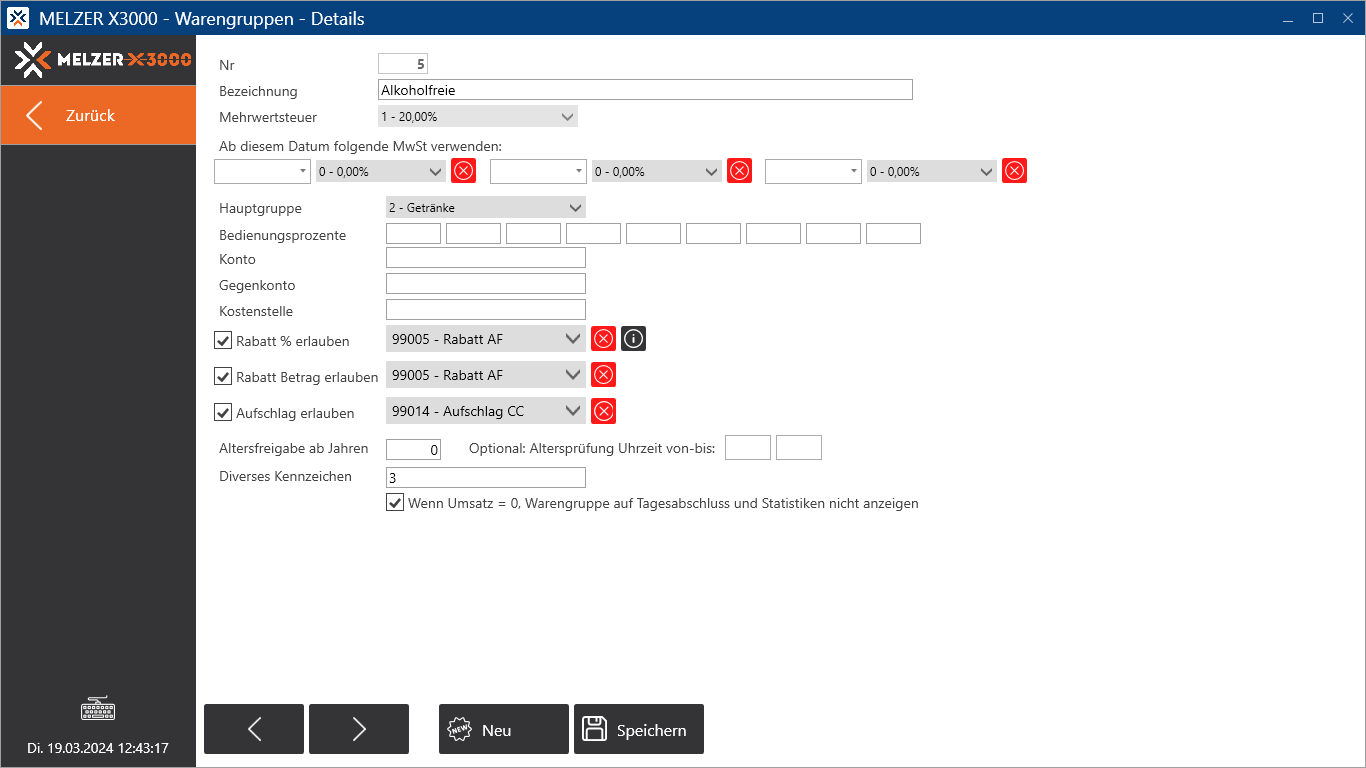The width and height of the screenshot is (1366, 768).
Task: Expand the Hauptgruppe dropdown
Action: pyautogui.click(x=485, y=208)
